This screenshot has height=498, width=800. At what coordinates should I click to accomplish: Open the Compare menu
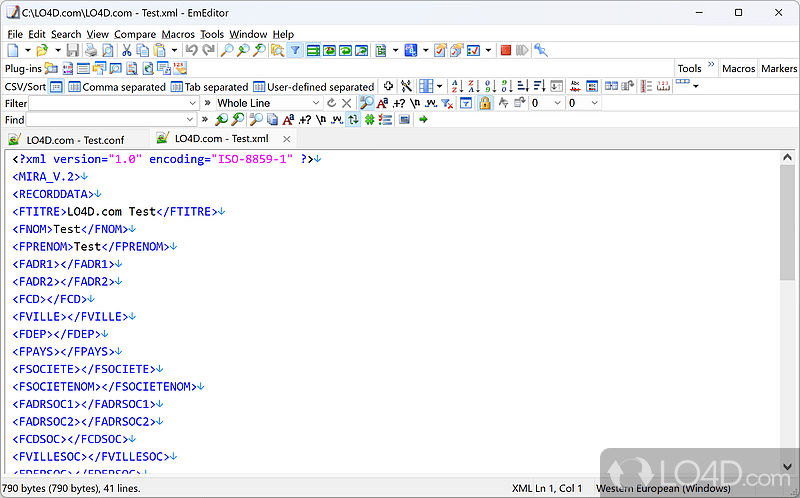(x=135, y=34)
